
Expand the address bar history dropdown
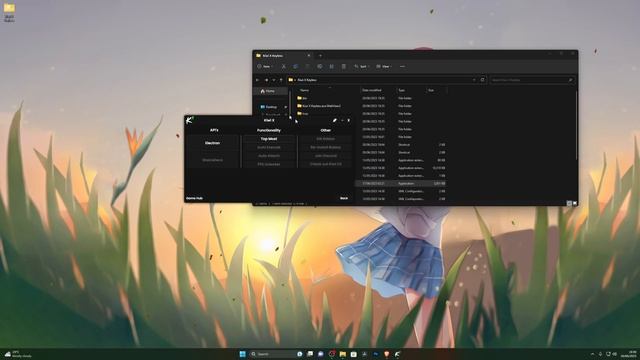click(474, 80)
